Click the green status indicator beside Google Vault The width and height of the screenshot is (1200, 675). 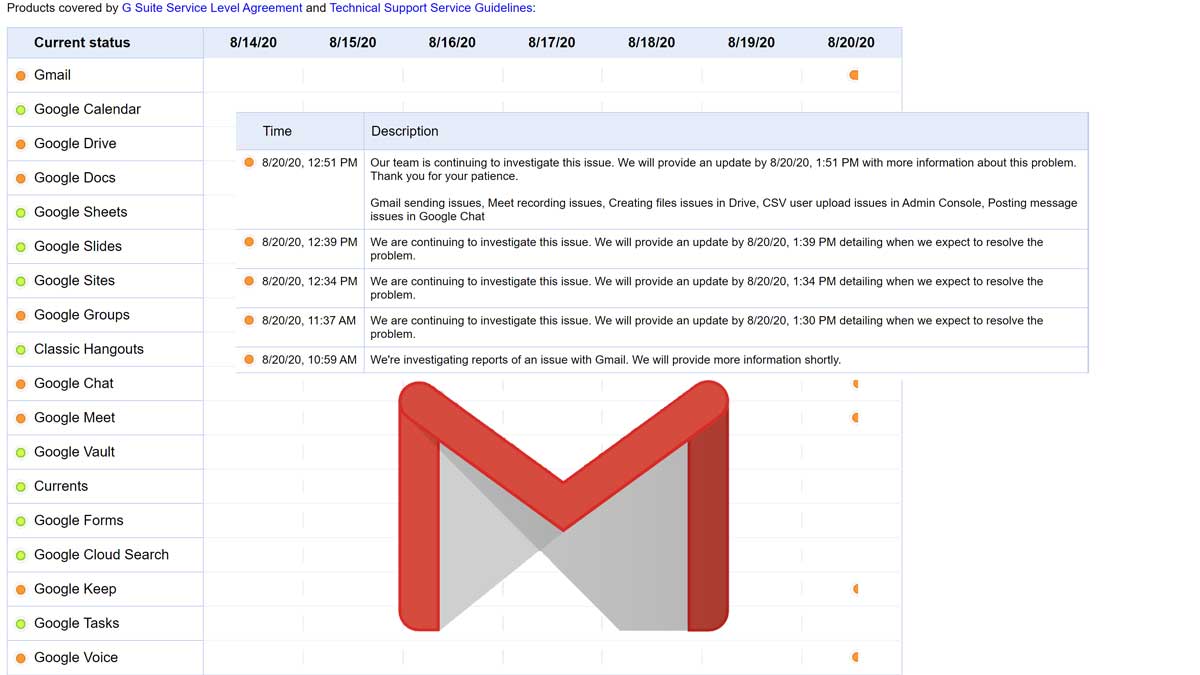coord(18,451)
